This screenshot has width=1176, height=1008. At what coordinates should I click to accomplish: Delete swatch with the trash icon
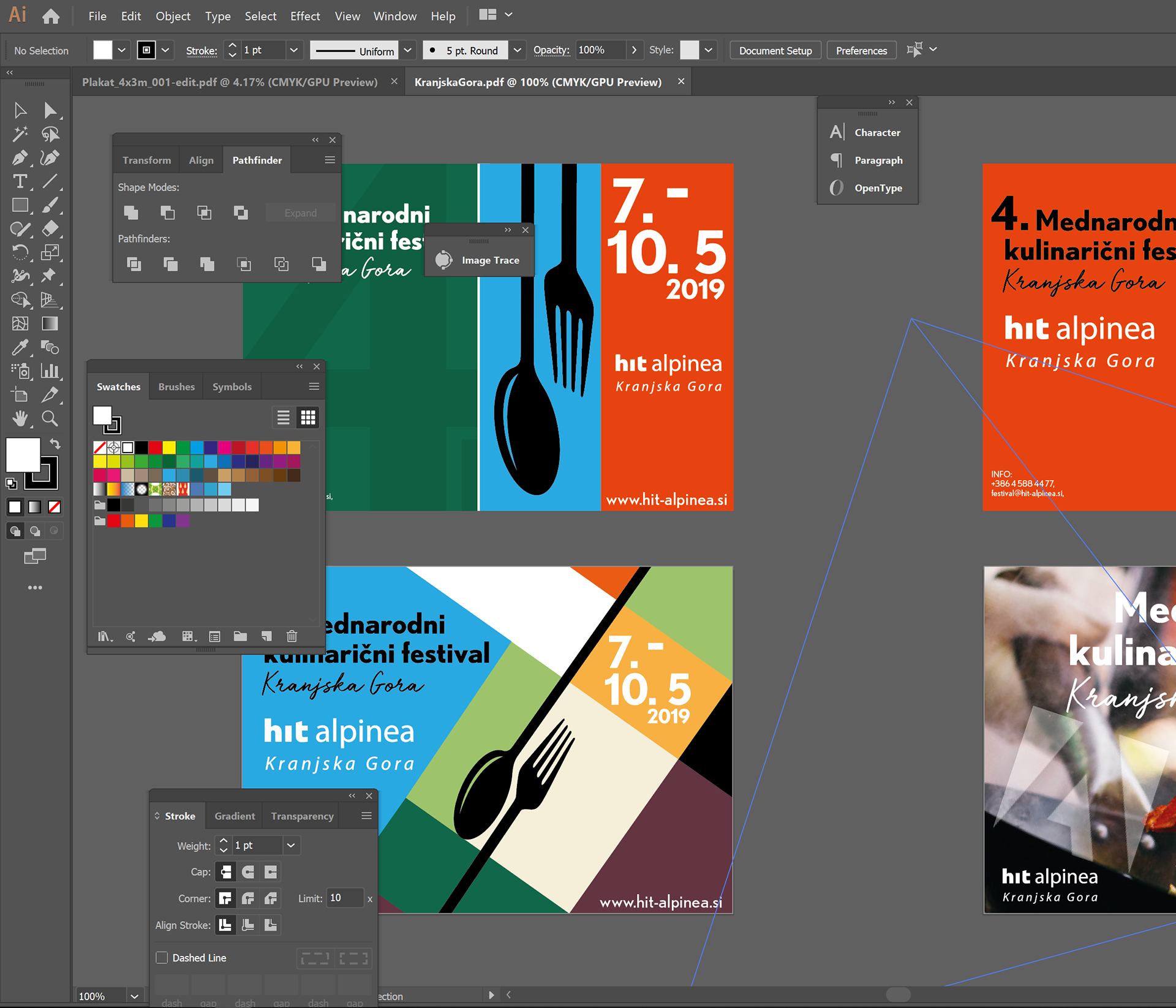[x=292, y=636]
